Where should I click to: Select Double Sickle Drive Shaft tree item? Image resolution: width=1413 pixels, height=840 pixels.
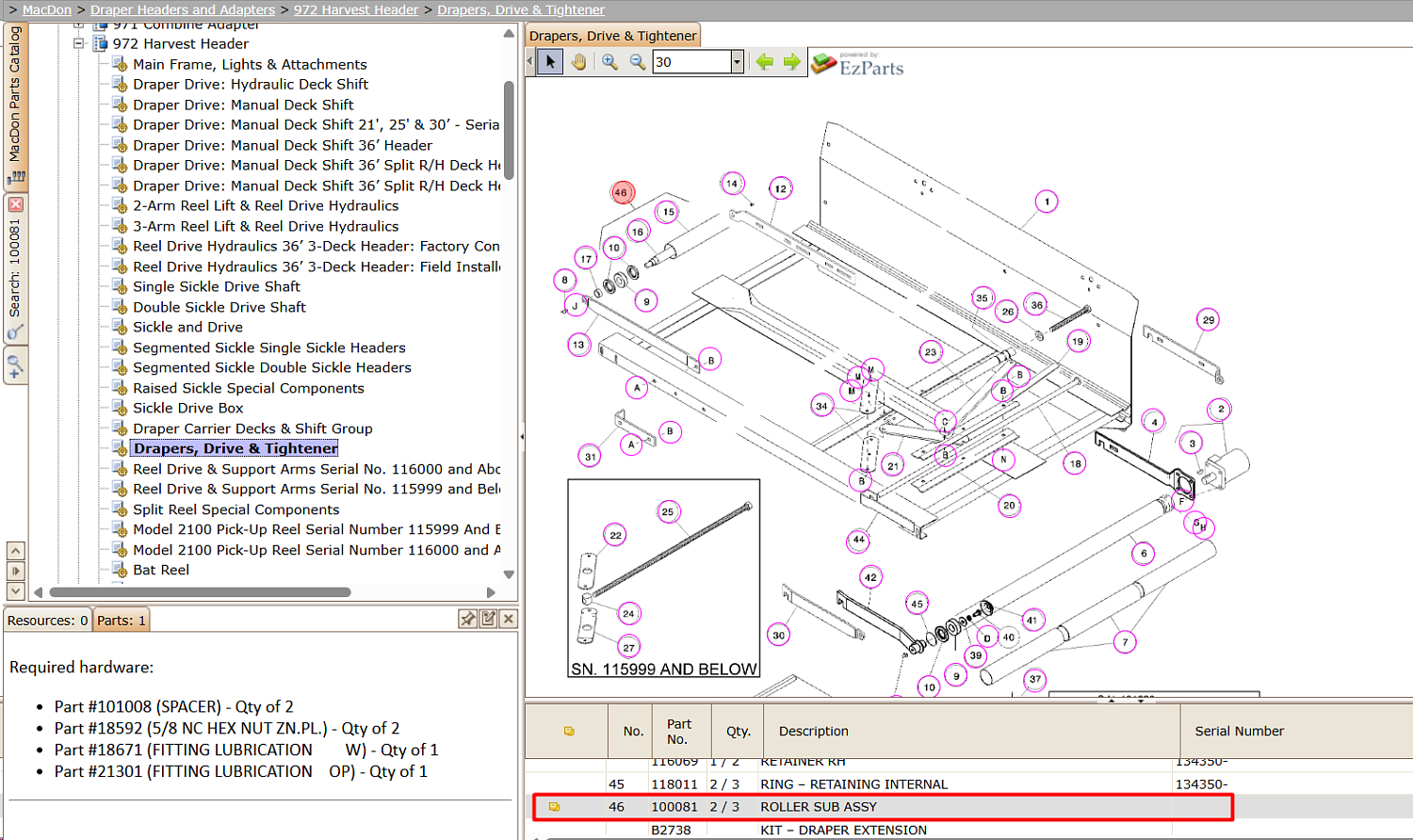[219, 307]
